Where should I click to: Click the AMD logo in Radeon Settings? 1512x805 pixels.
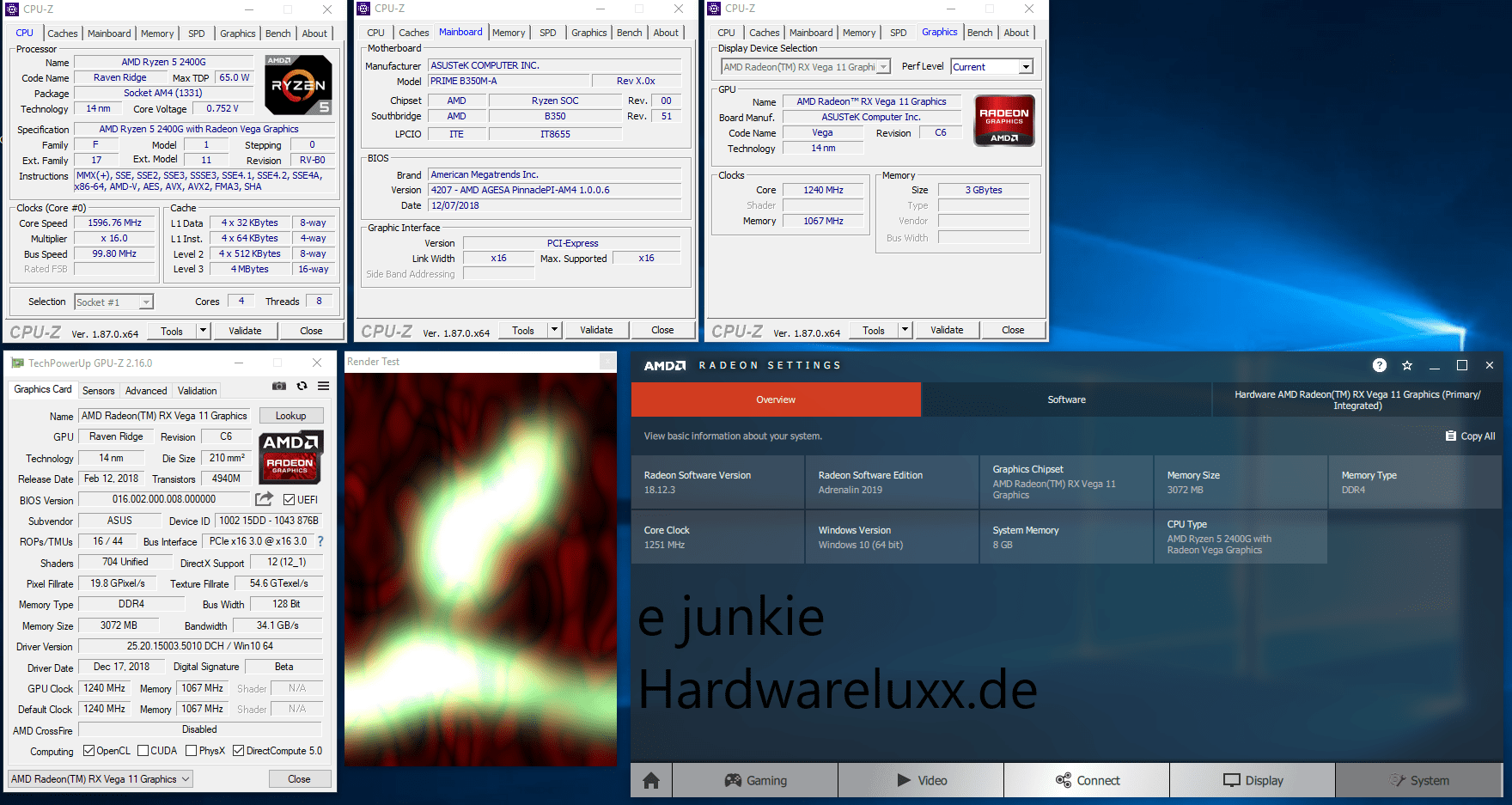point(665,365)
